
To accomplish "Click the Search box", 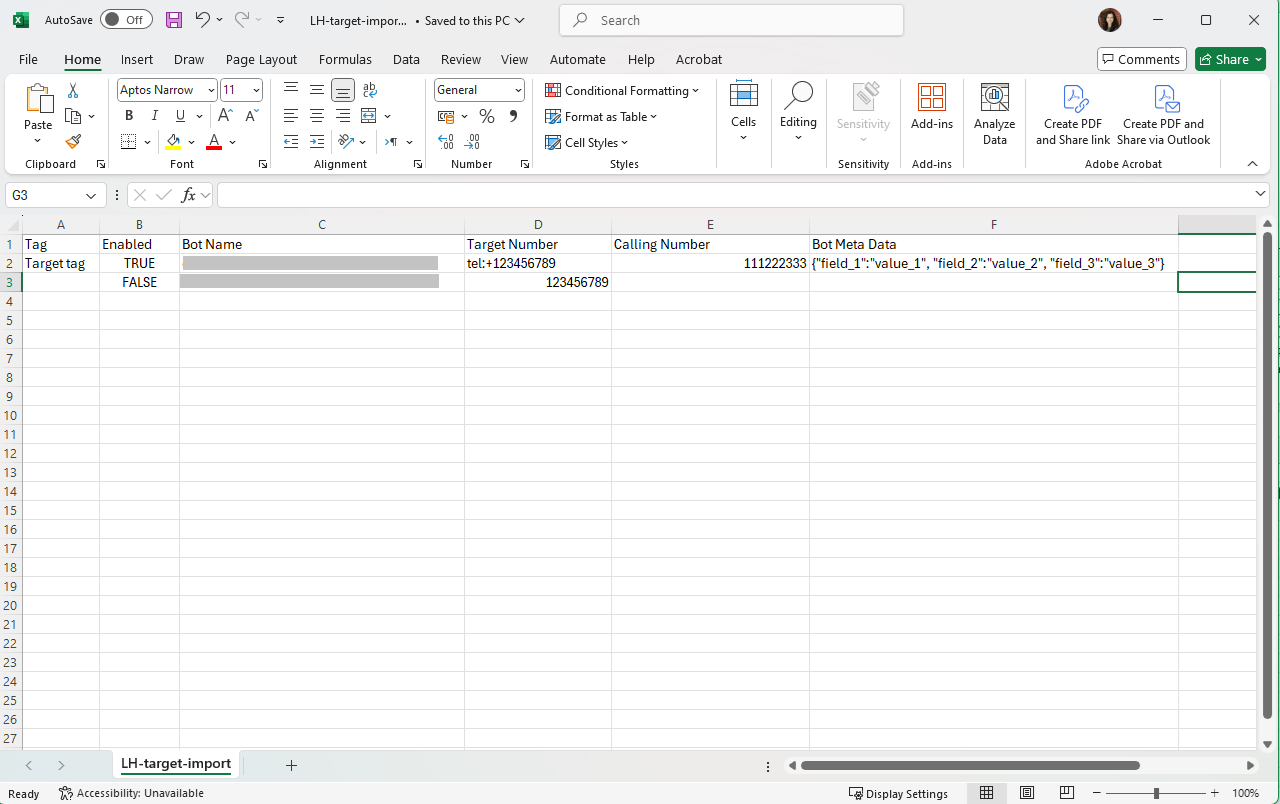I will pos(731,20).
